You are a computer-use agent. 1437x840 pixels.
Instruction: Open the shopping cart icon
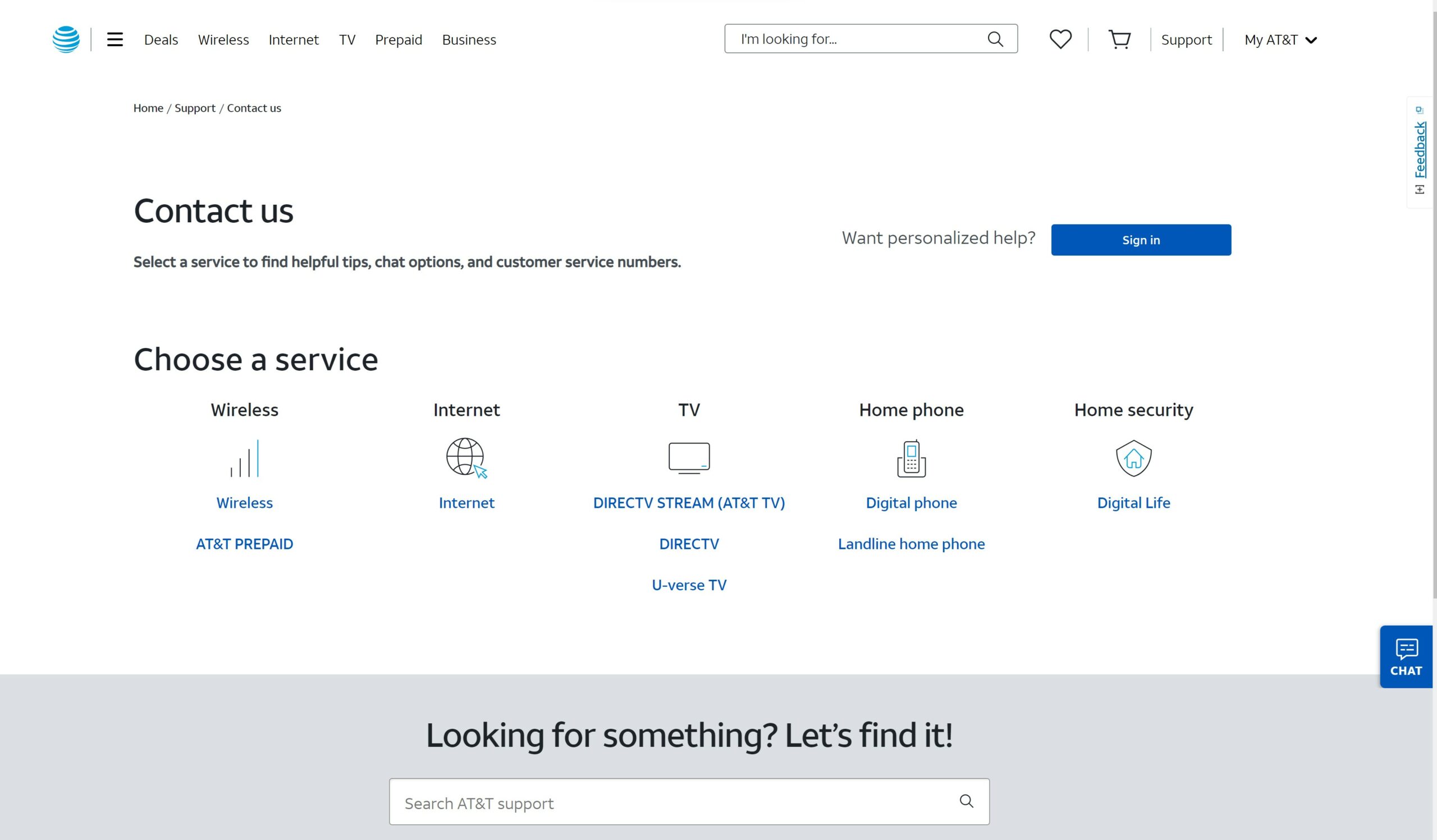point(1120,39)
